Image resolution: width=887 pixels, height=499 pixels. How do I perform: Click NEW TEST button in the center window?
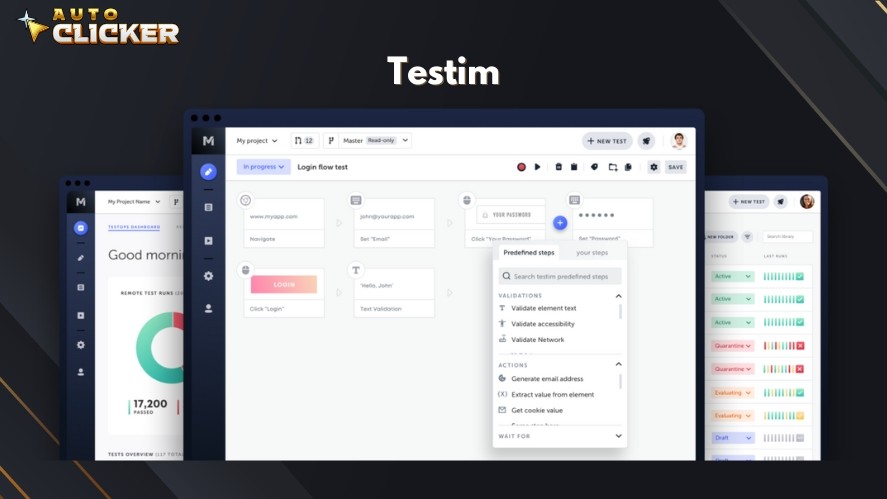point(607,141)
